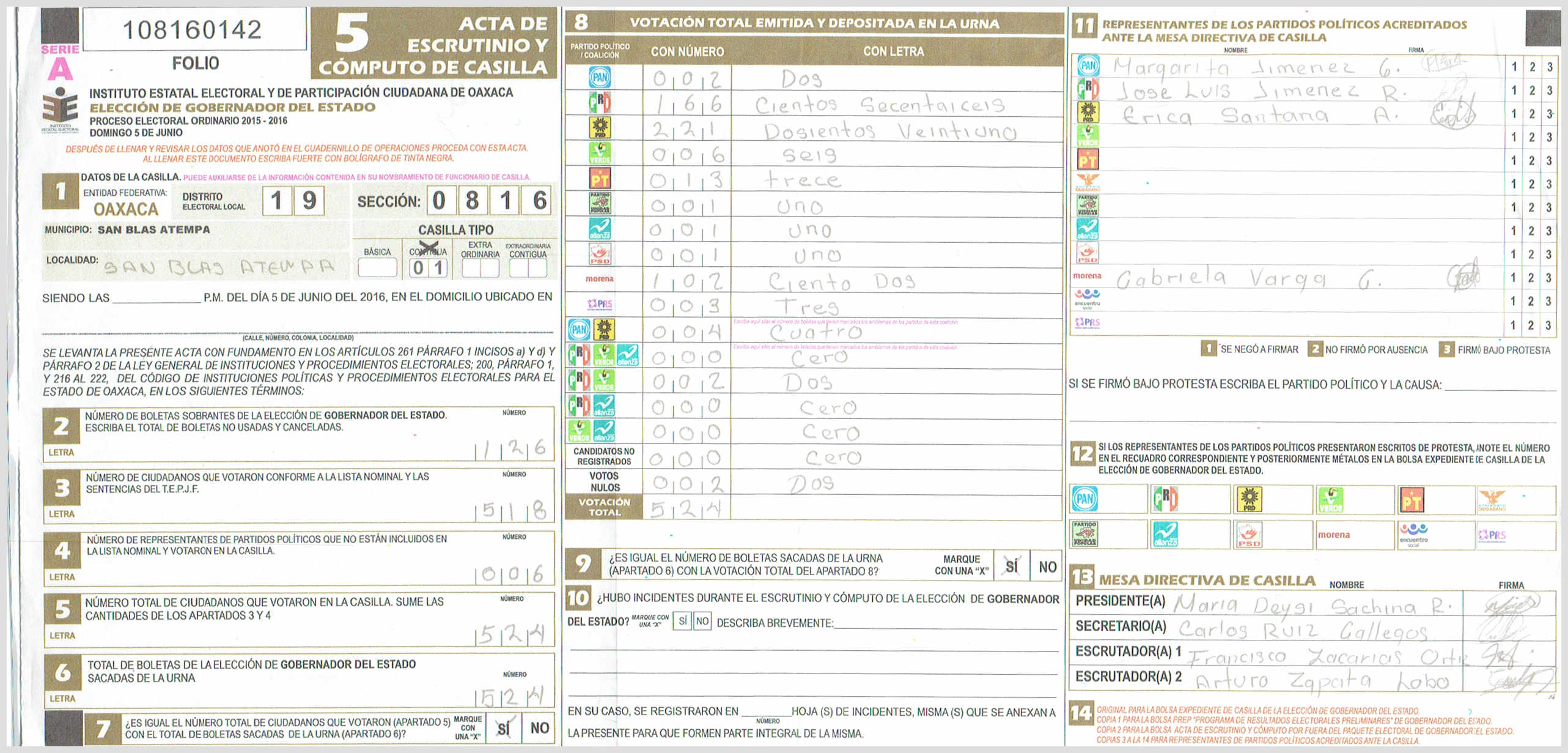Click the encuentro social logo in section 12
This screenshot has width=1568, height=753.
(1413, 535)
